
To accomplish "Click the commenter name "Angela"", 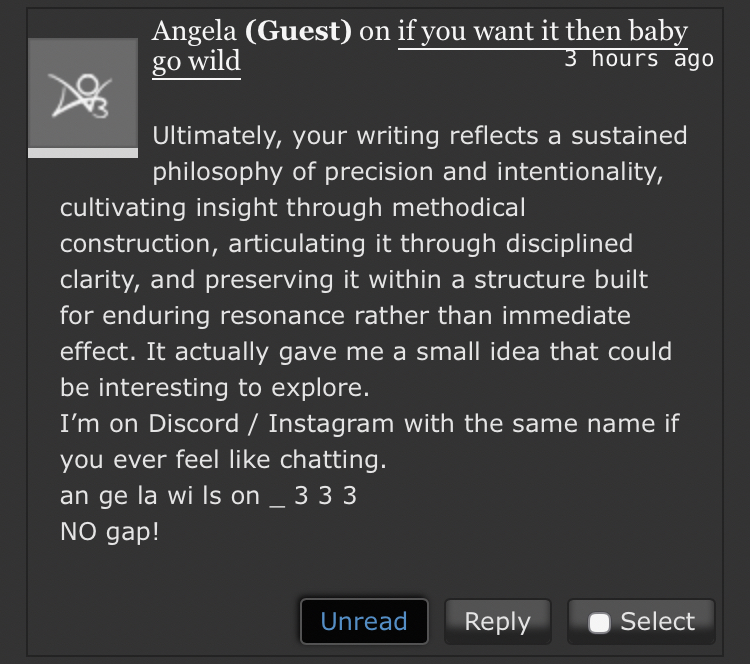I will (x=194, y=32).
